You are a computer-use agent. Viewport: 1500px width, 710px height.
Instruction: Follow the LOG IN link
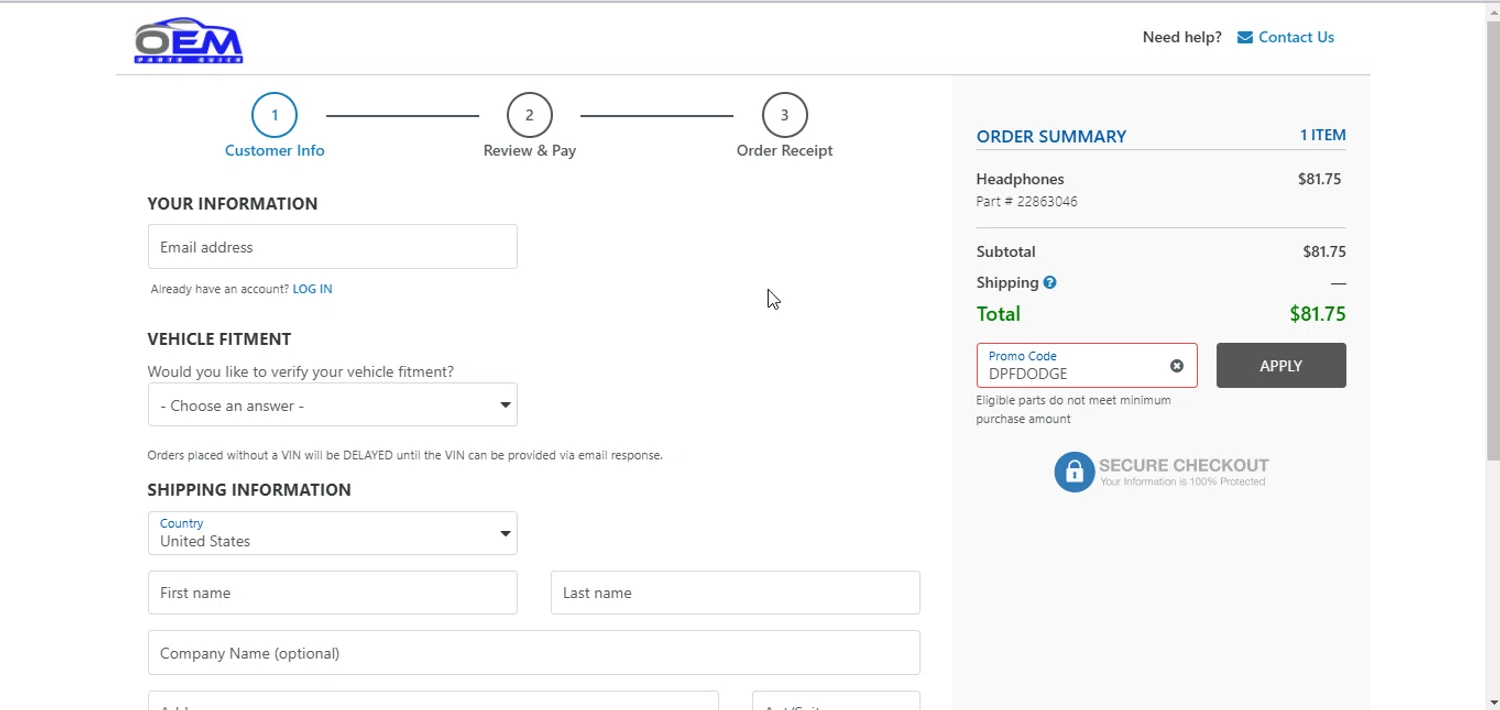(x=312, y=289)
